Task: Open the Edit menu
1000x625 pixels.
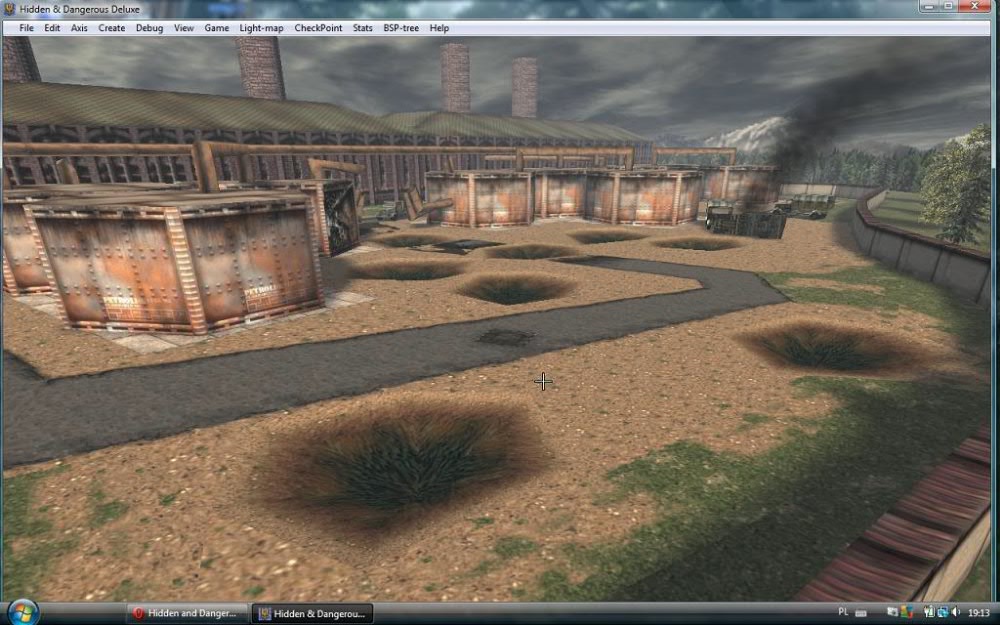Action: 52,28
